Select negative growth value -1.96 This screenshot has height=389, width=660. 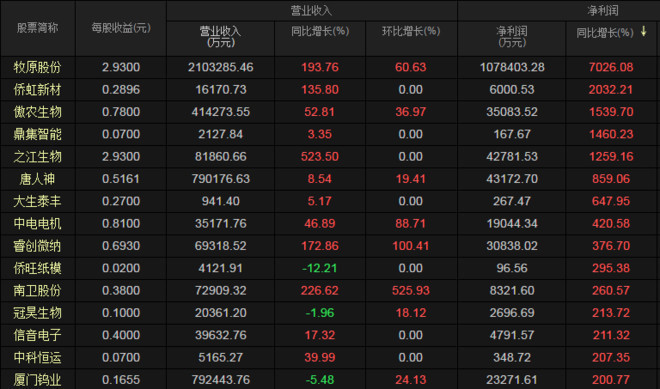tap(320, 313)
